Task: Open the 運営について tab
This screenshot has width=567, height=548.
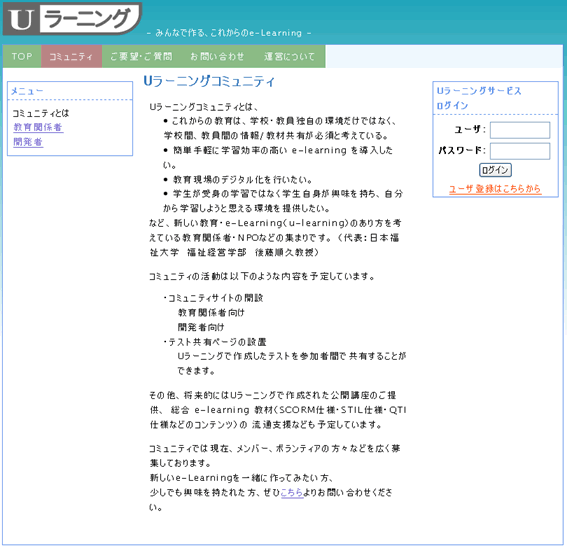Action: [289, 56]
